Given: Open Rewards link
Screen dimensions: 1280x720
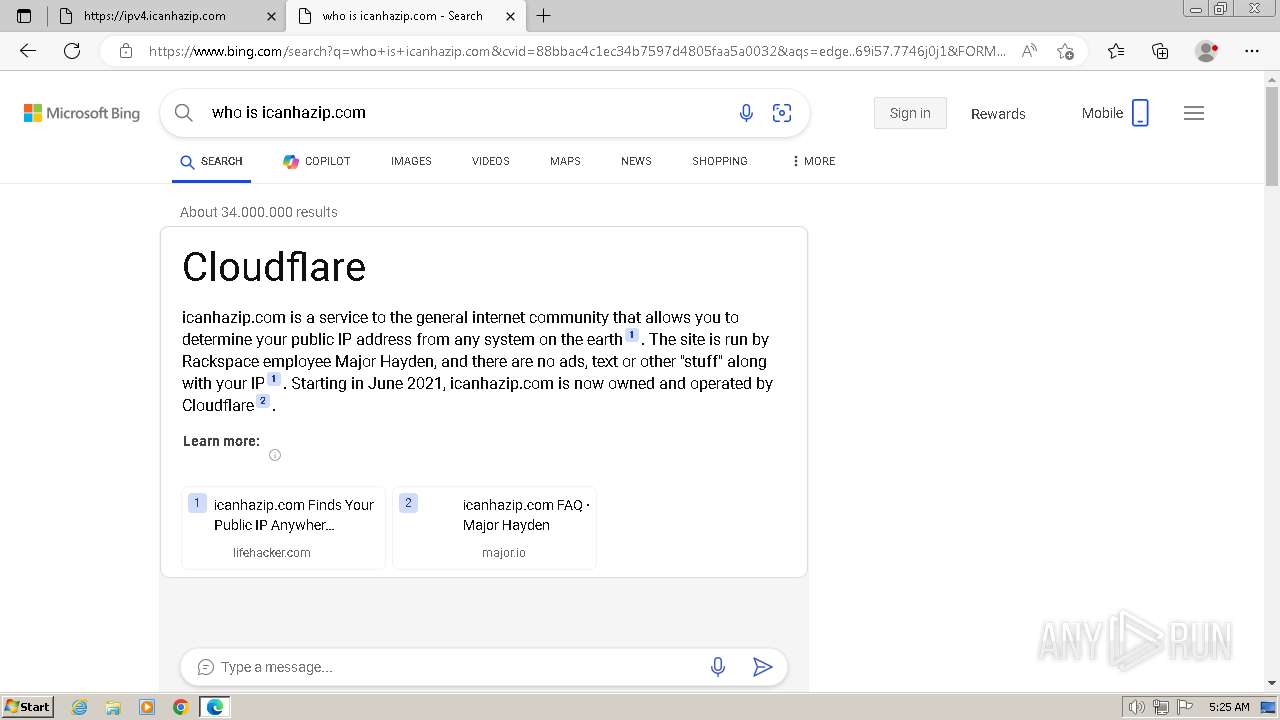Looking at the screenshot, I should pos(998,114).
